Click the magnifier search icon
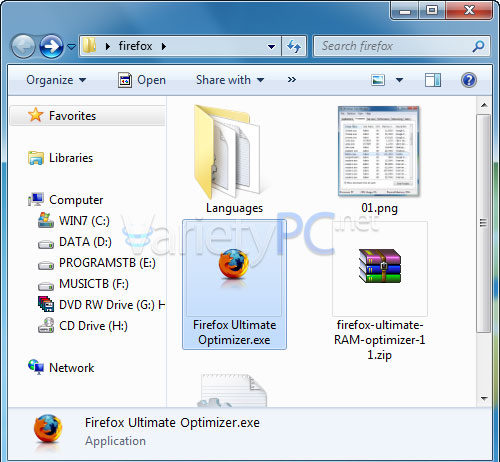Image resolution: width=500 pixels, height=462 pixels. pos(478,46)
